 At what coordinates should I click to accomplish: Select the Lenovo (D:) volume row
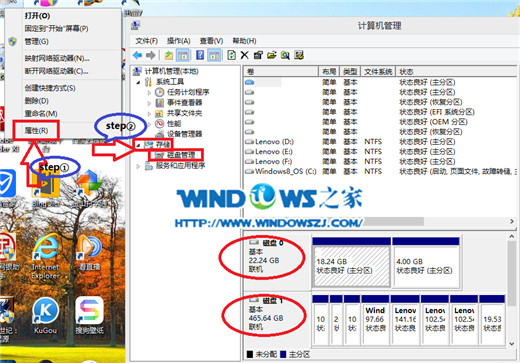(380, 142)
